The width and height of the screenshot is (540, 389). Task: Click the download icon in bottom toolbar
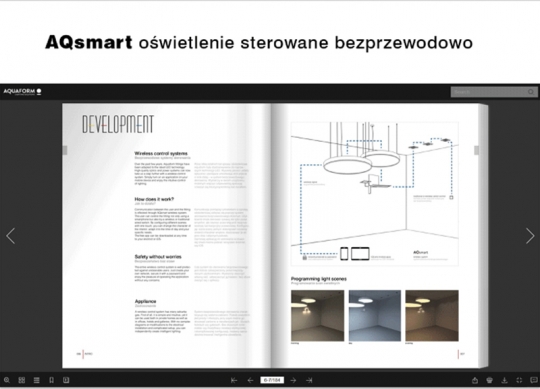point(505,380)
